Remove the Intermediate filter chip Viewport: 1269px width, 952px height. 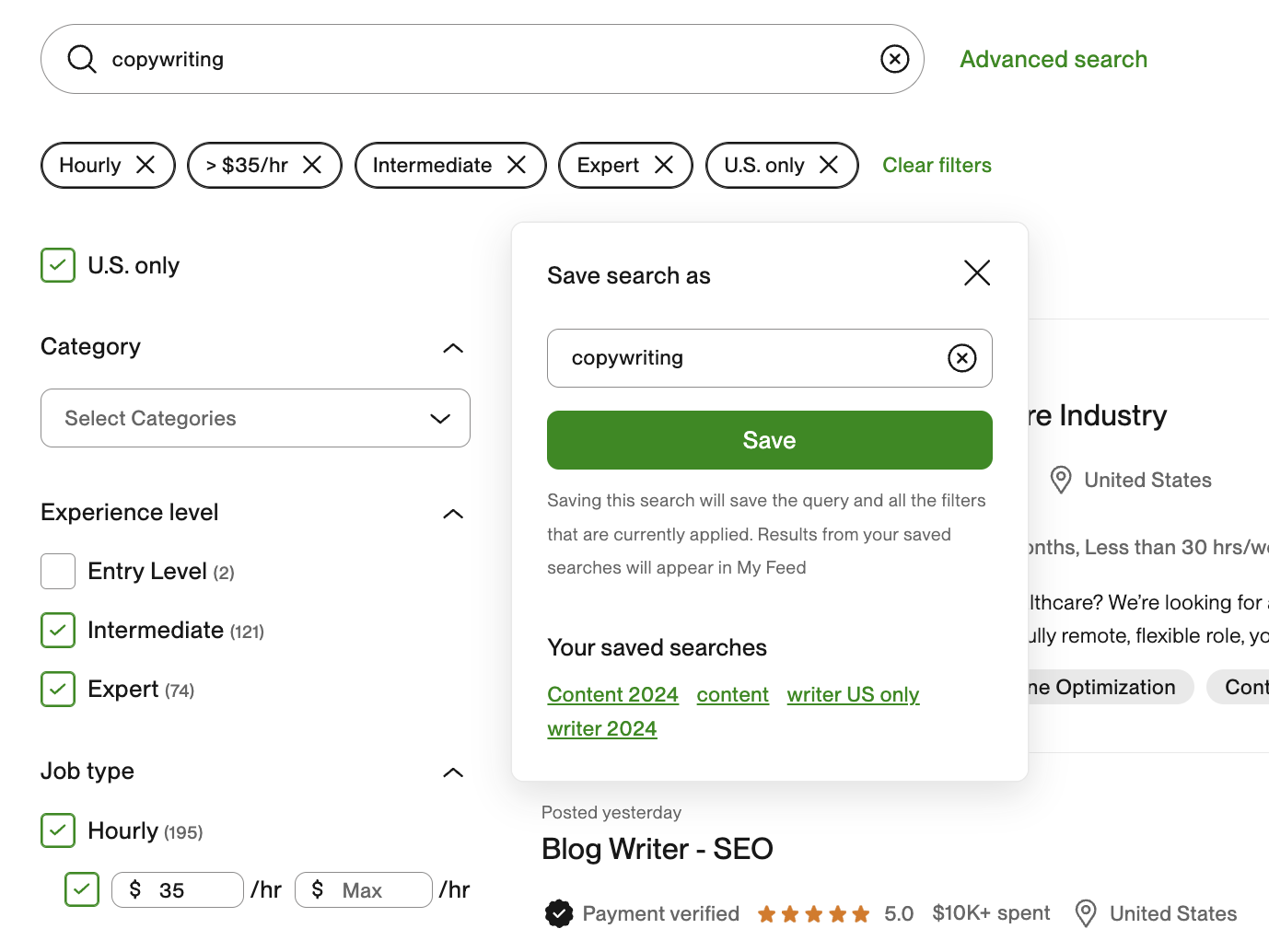click(517, 165)
